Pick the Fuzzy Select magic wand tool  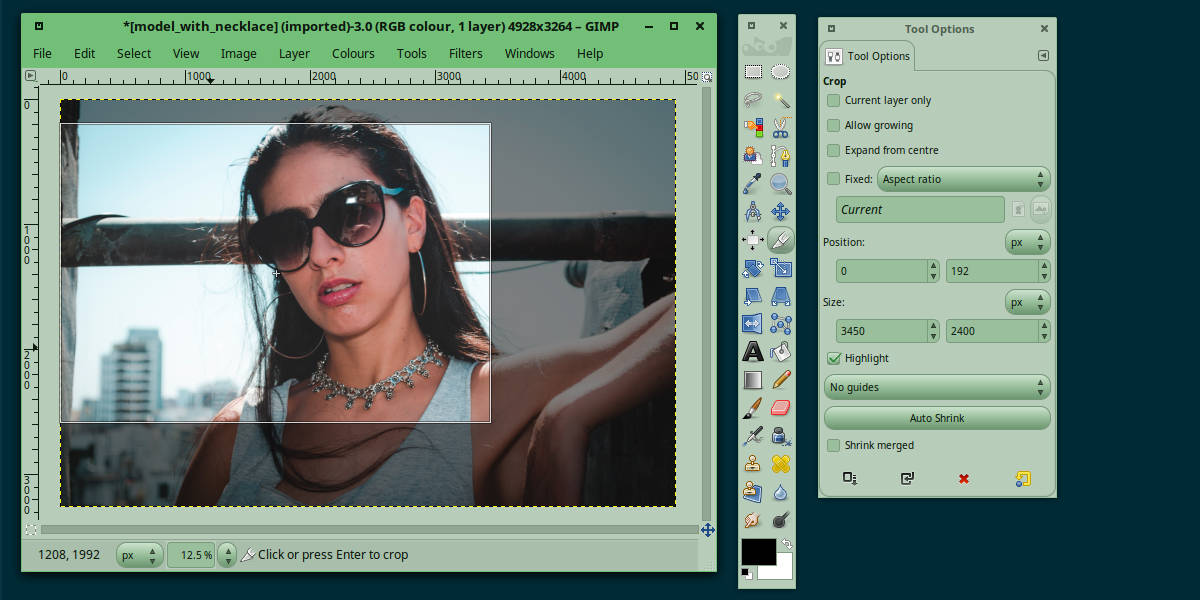[x=781, y=100]
